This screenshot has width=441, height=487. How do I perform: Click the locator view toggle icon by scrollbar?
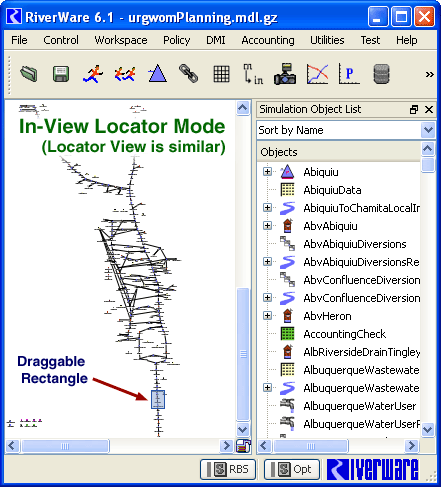244,446
